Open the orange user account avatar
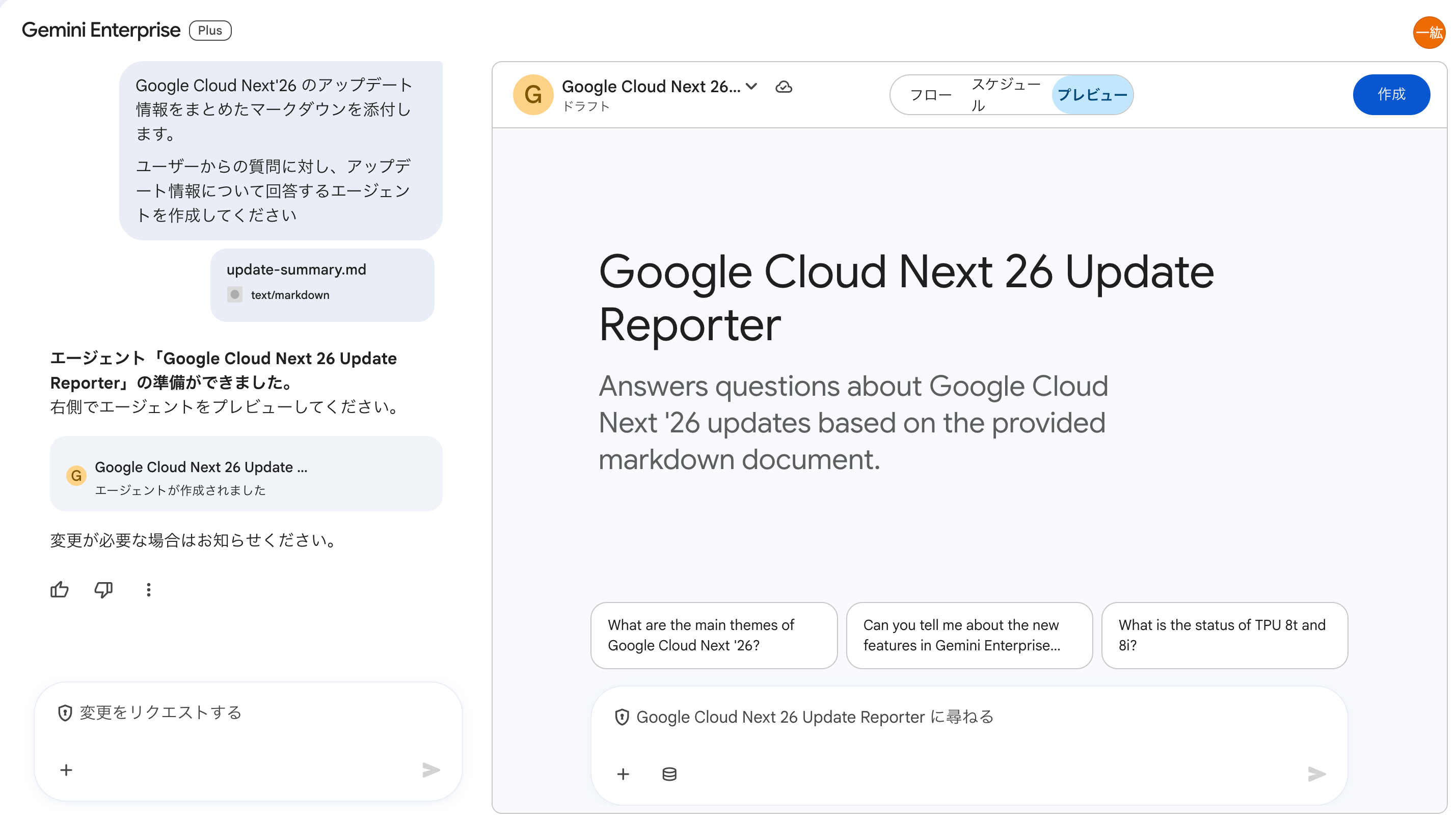Screen dimensions: 1456x822 tap(1428, 33)
